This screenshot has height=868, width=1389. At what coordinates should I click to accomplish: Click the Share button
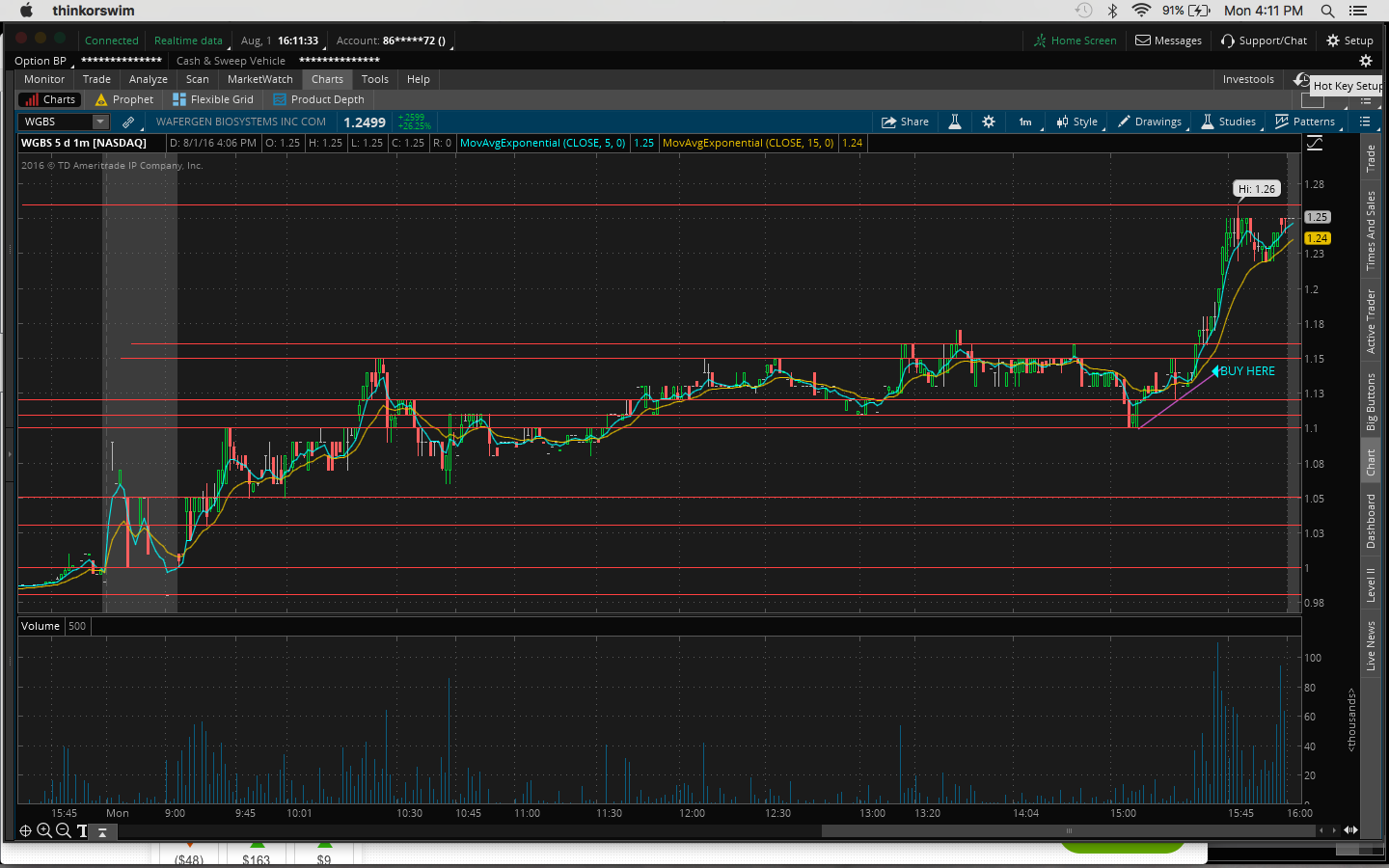(905, 122)
